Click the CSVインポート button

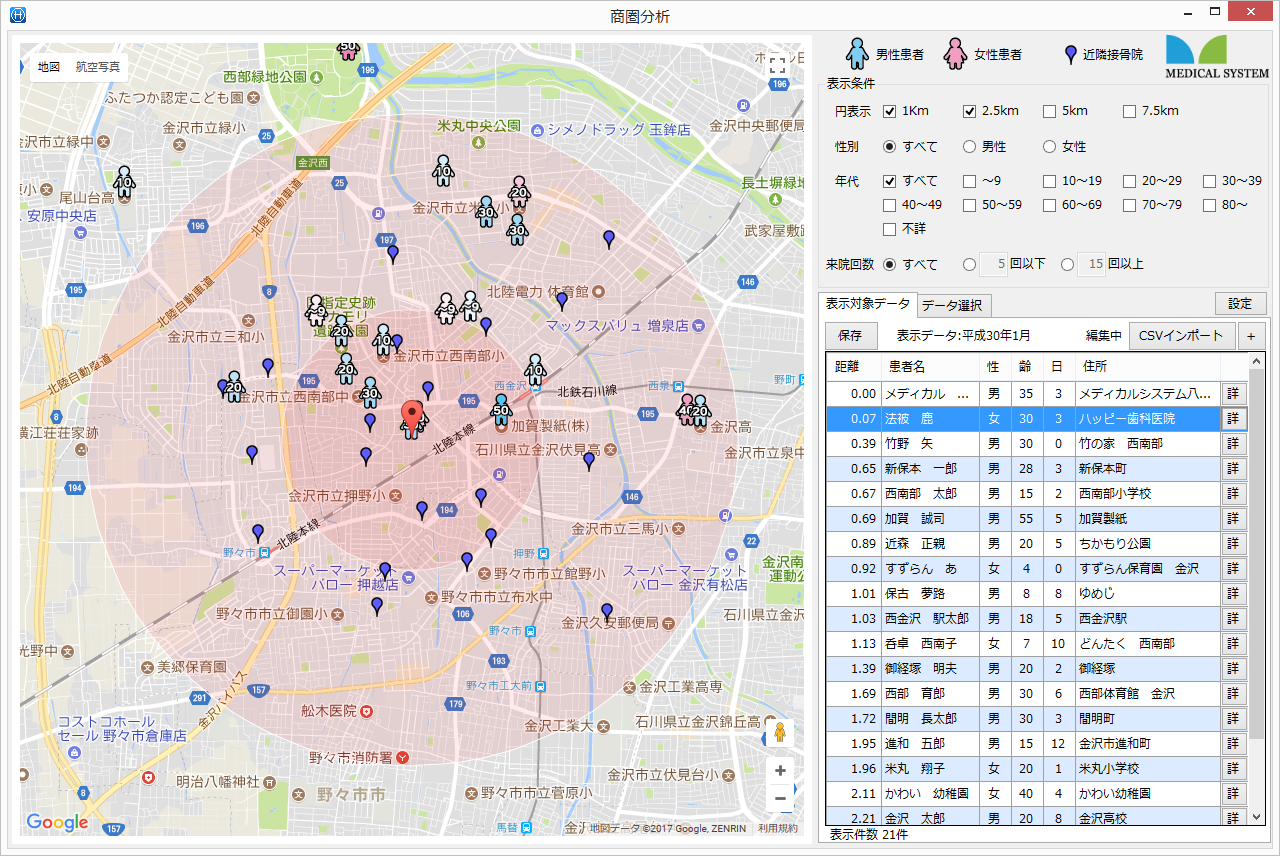[x=1182, y=336]
